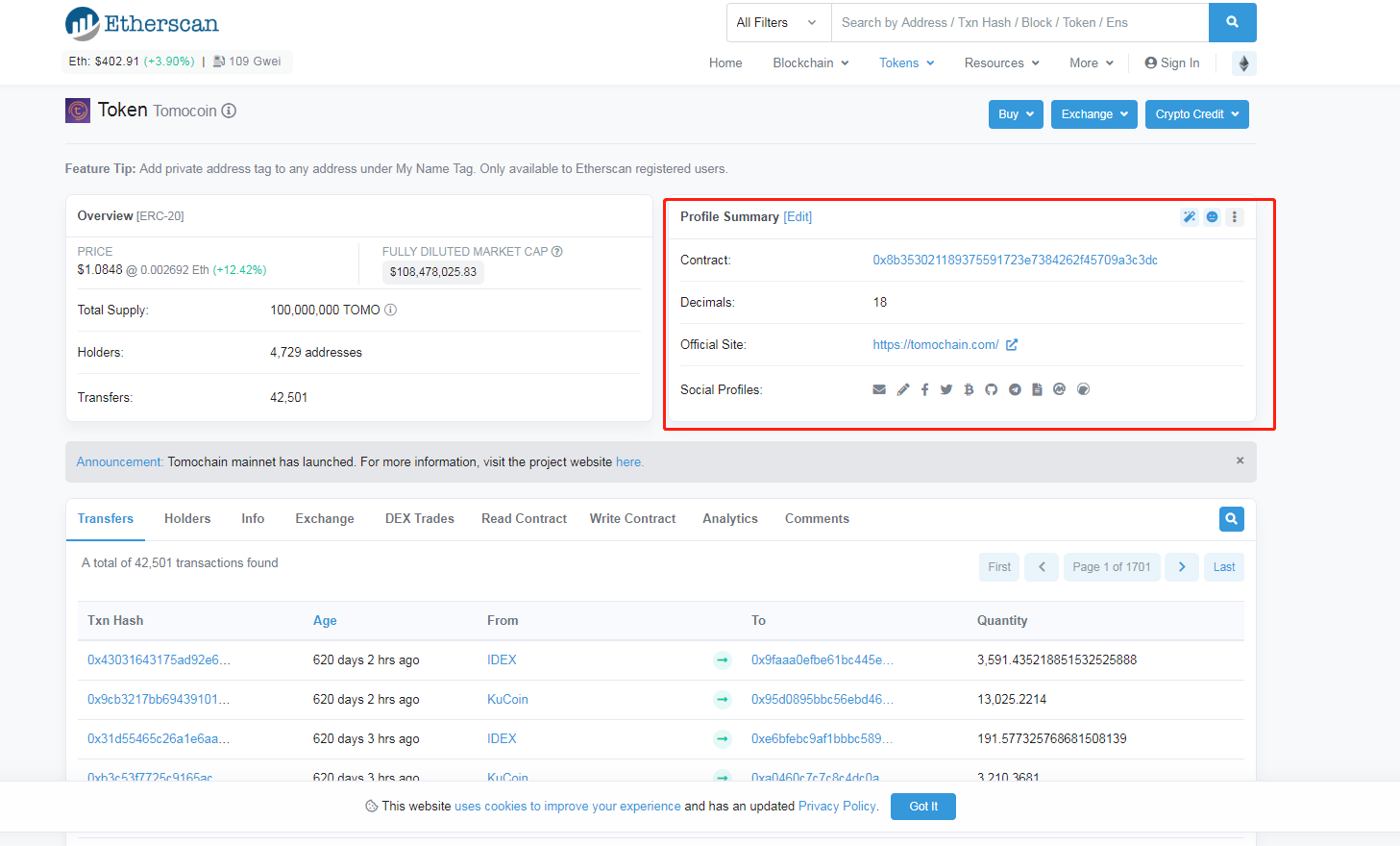Click the Ethereum network diamond icon
This screenshot has height=846, width=1400.
[x=1243, y=63]
